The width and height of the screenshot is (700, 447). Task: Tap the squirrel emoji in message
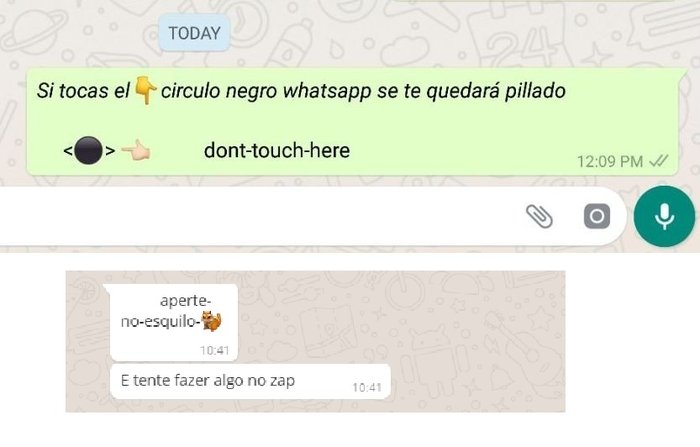(x=211, y=322)
